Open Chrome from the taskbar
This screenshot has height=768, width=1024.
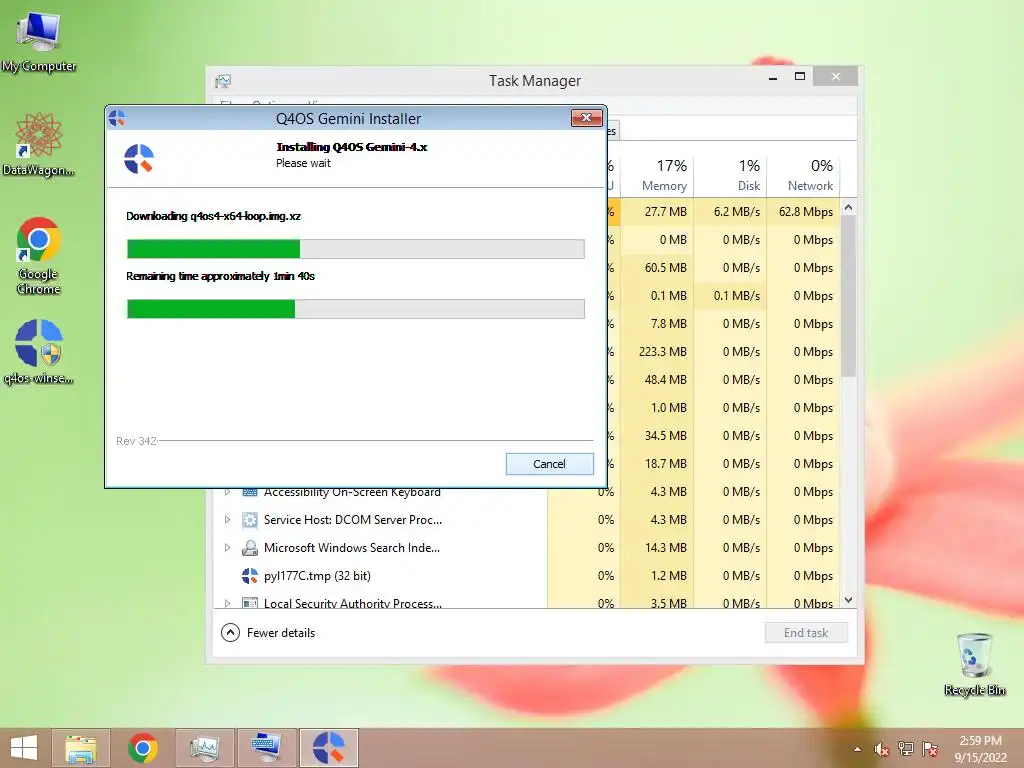[x=142, y=748]
